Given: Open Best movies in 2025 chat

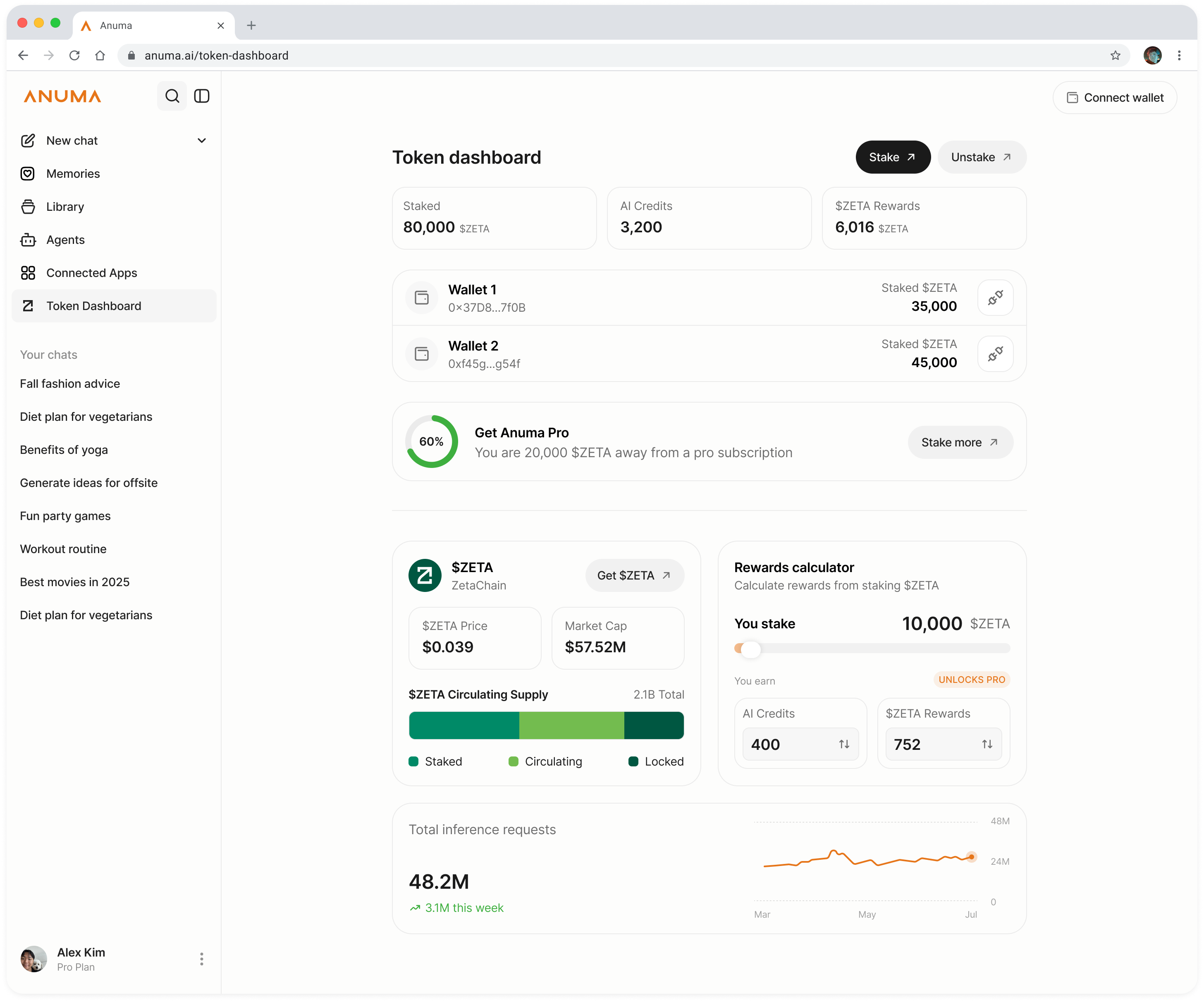Looking at the screenshot, I should [74, 582].
